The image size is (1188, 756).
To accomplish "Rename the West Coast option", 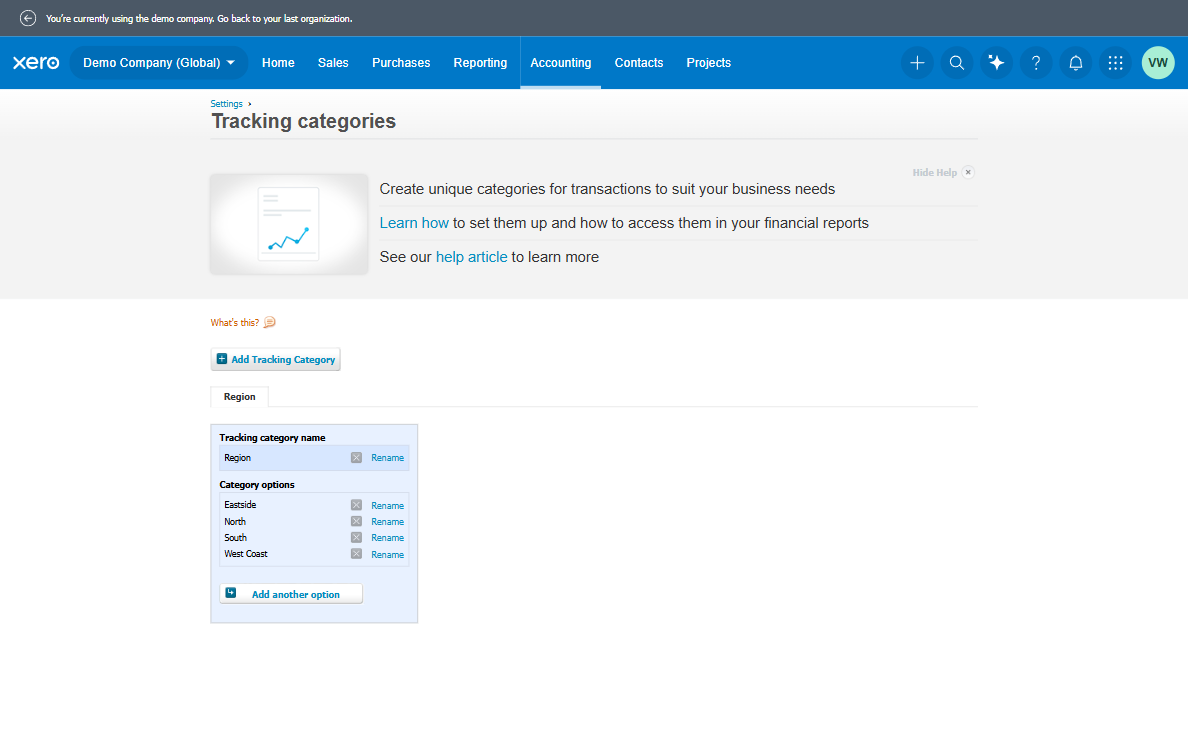I will coord(387,555).
